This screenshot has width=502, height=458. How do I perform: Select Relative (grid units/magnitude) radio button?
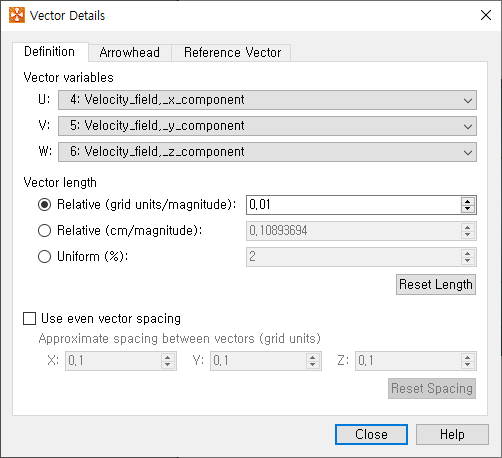click(44, 205)
